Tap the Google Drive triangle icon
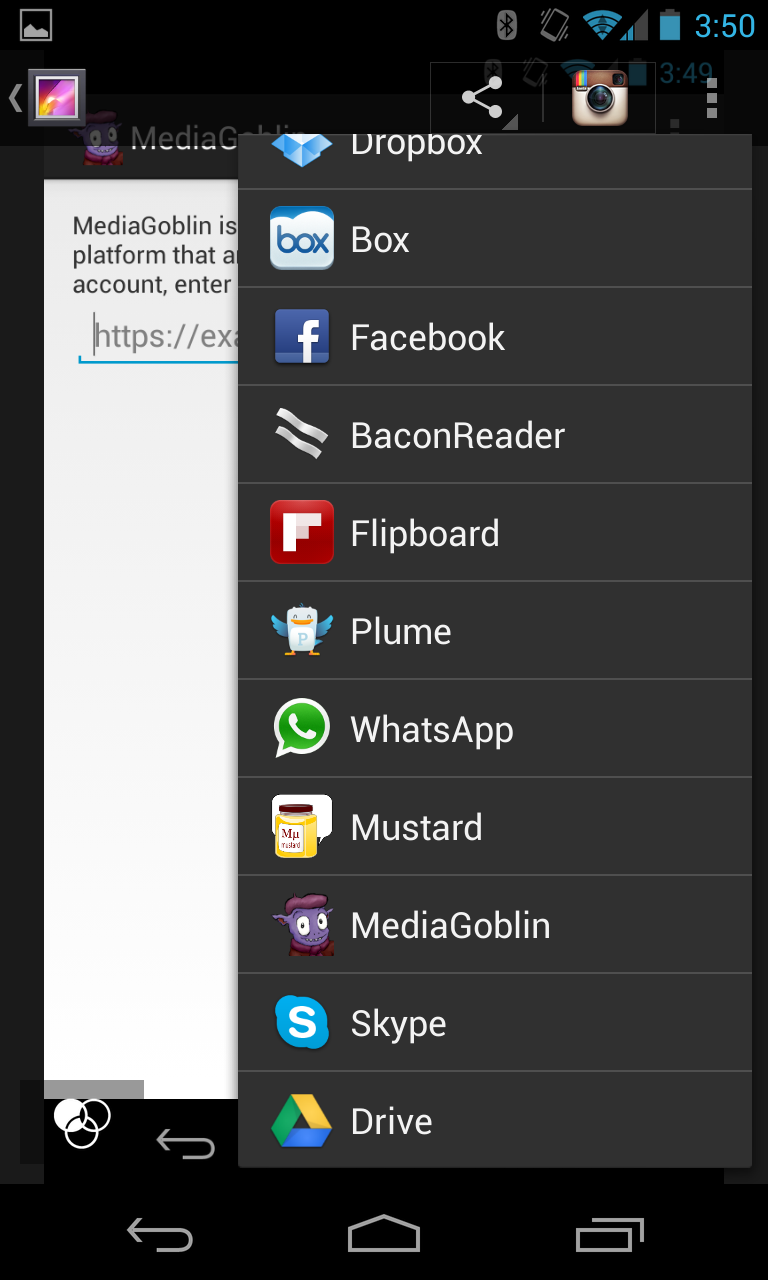 [301, 1121]
